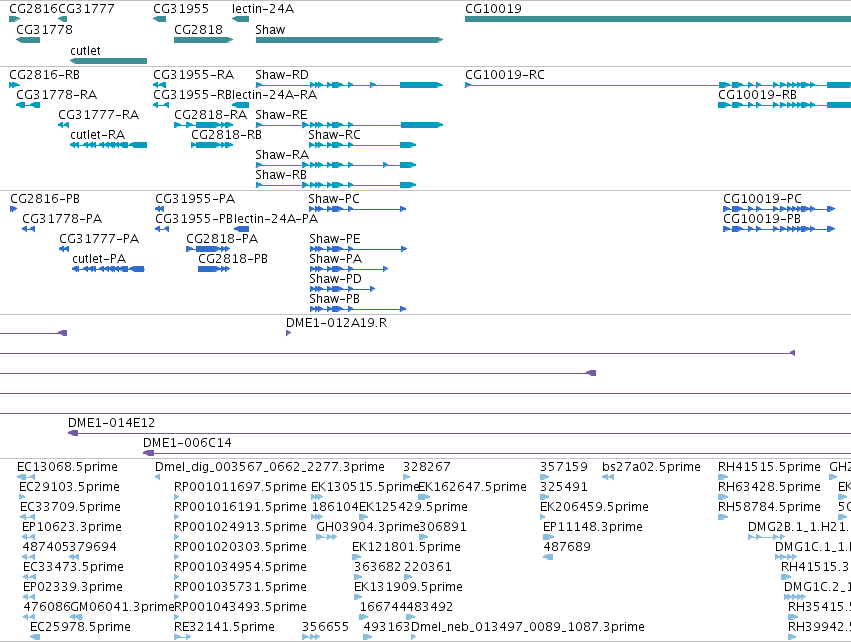Select transcript Shaw-RD
851x642 pixels.
(349, 85)
